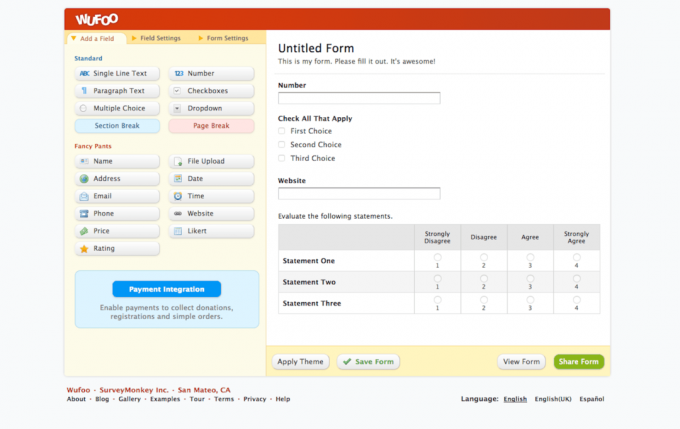Click the green Share Form button

579,362
